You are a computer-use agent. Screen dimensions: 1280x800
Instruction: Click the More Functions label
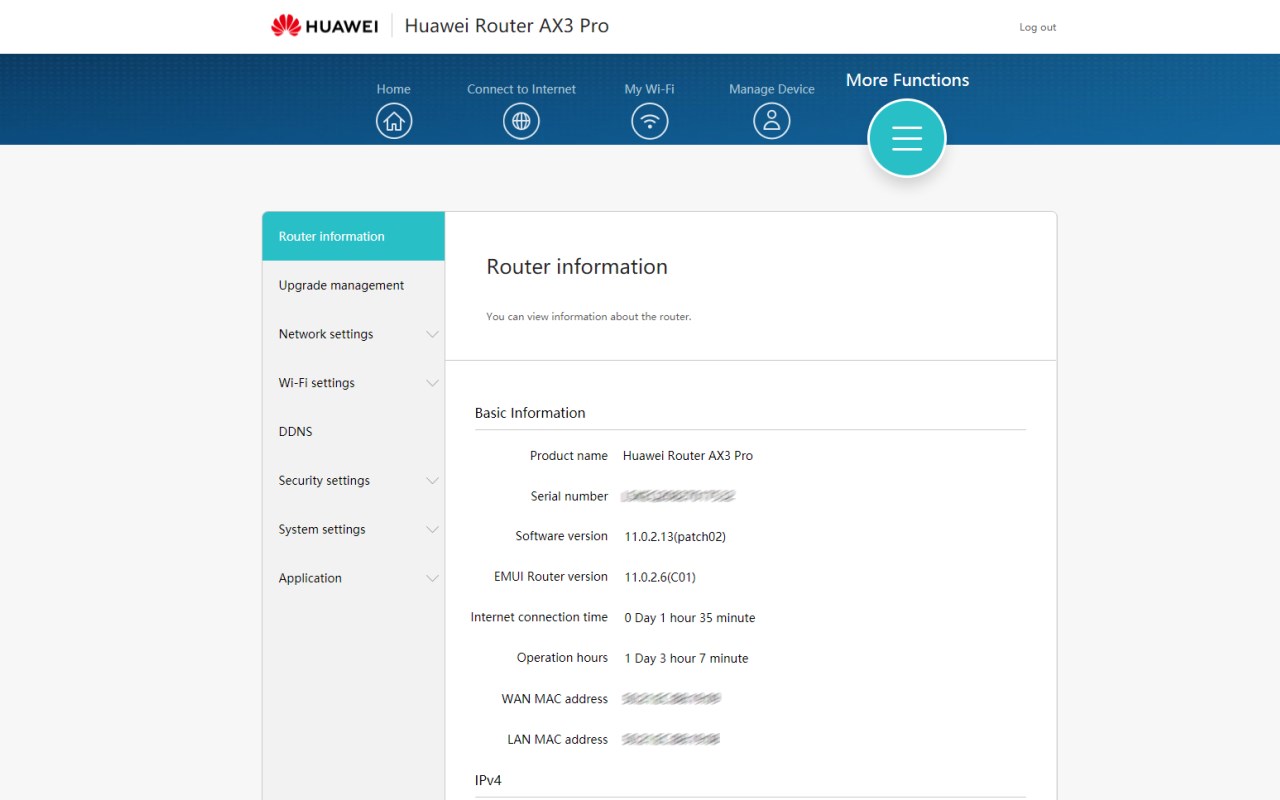[907, 80]
